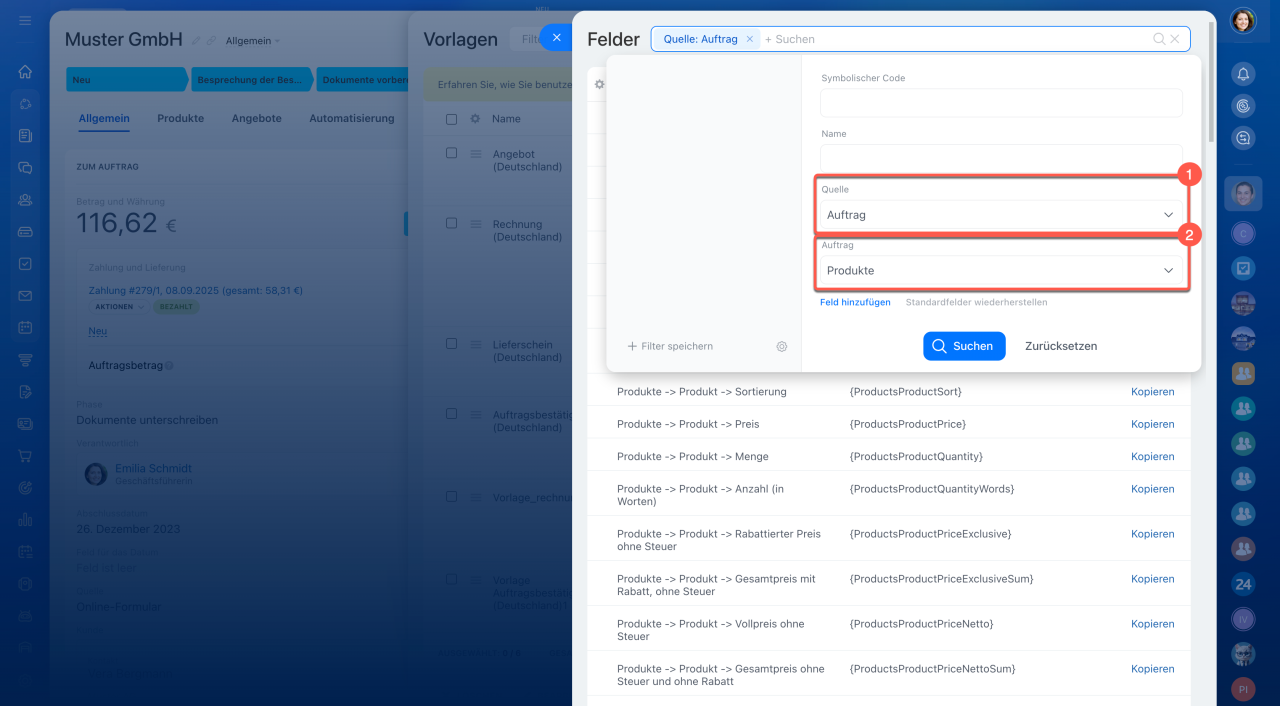Expand the AKTIONEN dropdown under Zahlung
The image size is (1280, 706).
click(120, 307)
